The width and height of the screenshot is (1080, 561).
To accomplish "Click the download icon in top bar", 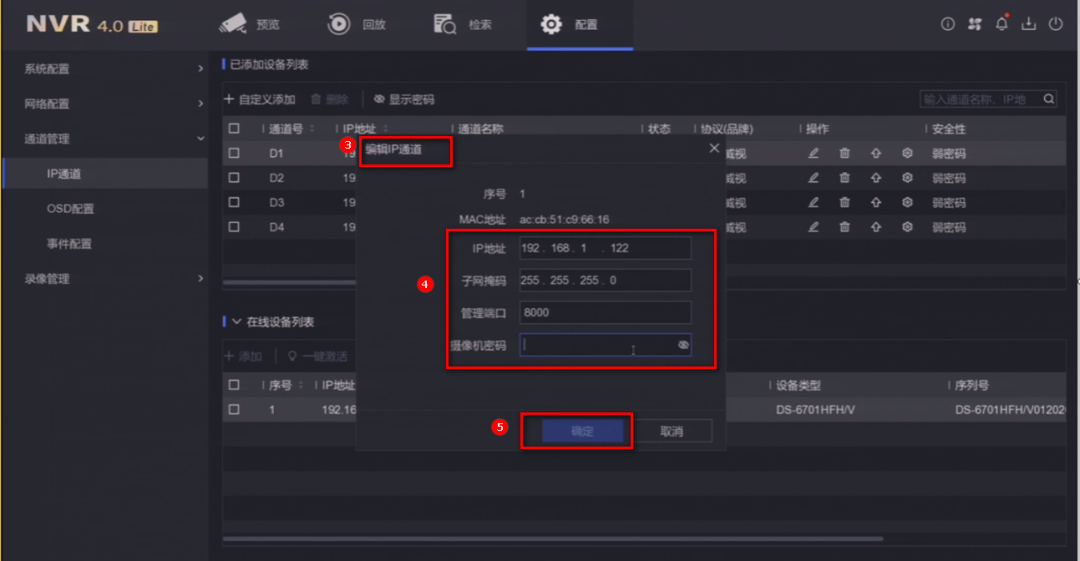I will tap(1028, 24).
